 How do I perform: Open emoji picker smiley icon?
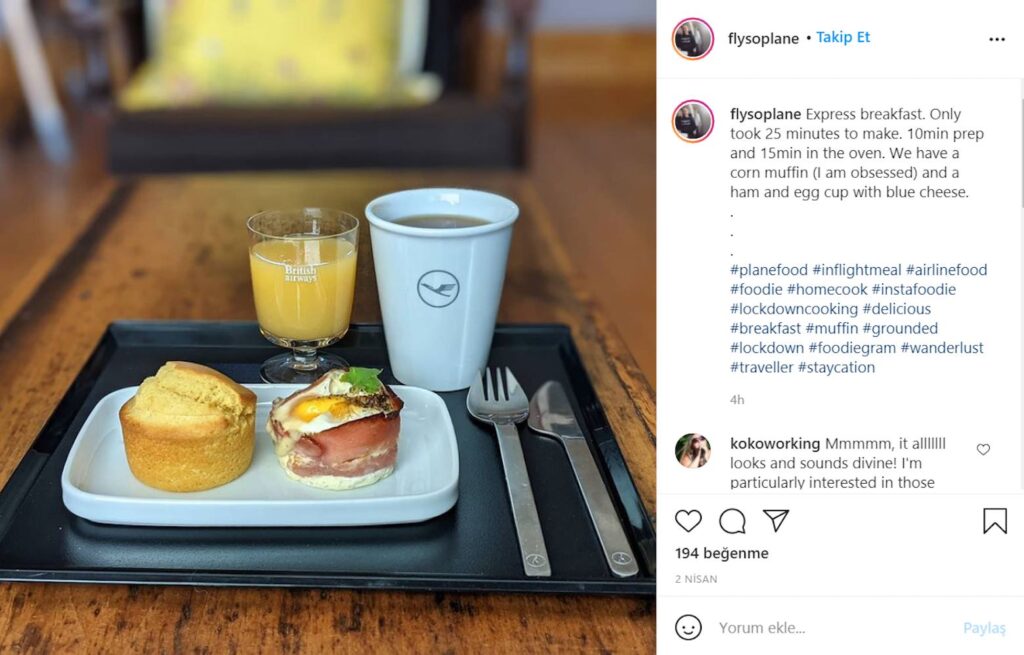[x=688, y=627]
